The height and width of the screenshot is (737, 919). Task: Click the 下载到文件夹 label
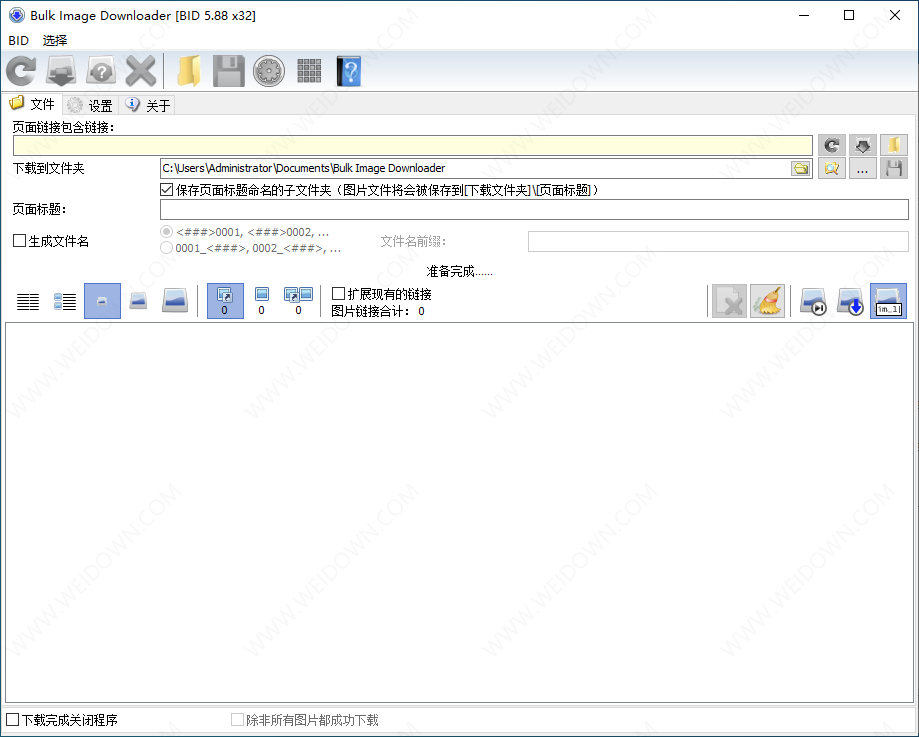tap(49, 169)
